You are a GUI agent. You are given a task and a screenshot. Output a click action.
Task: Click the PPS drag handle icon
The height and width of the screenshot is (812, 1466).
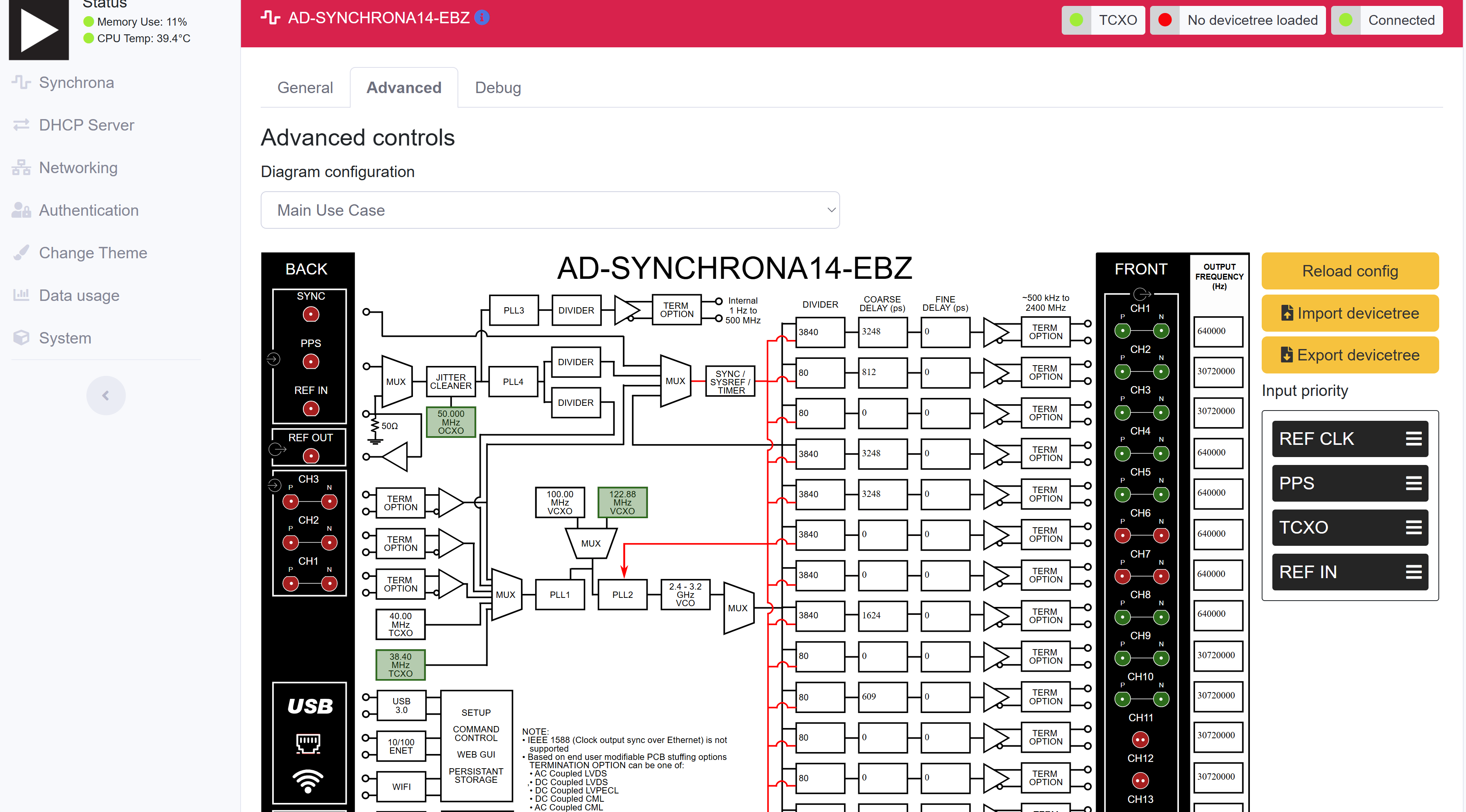[x=1414, y=483]
